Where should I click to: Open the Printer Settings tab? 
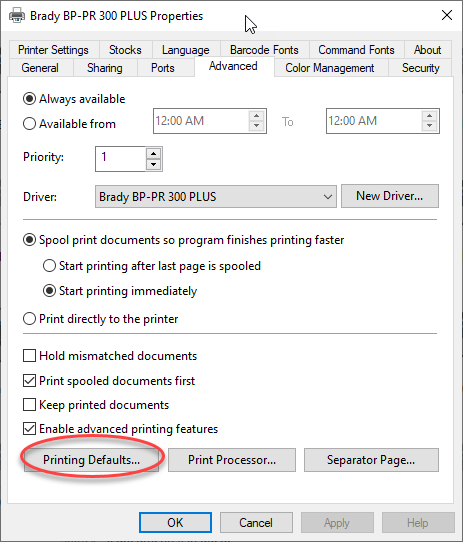[x=53, y=50]
